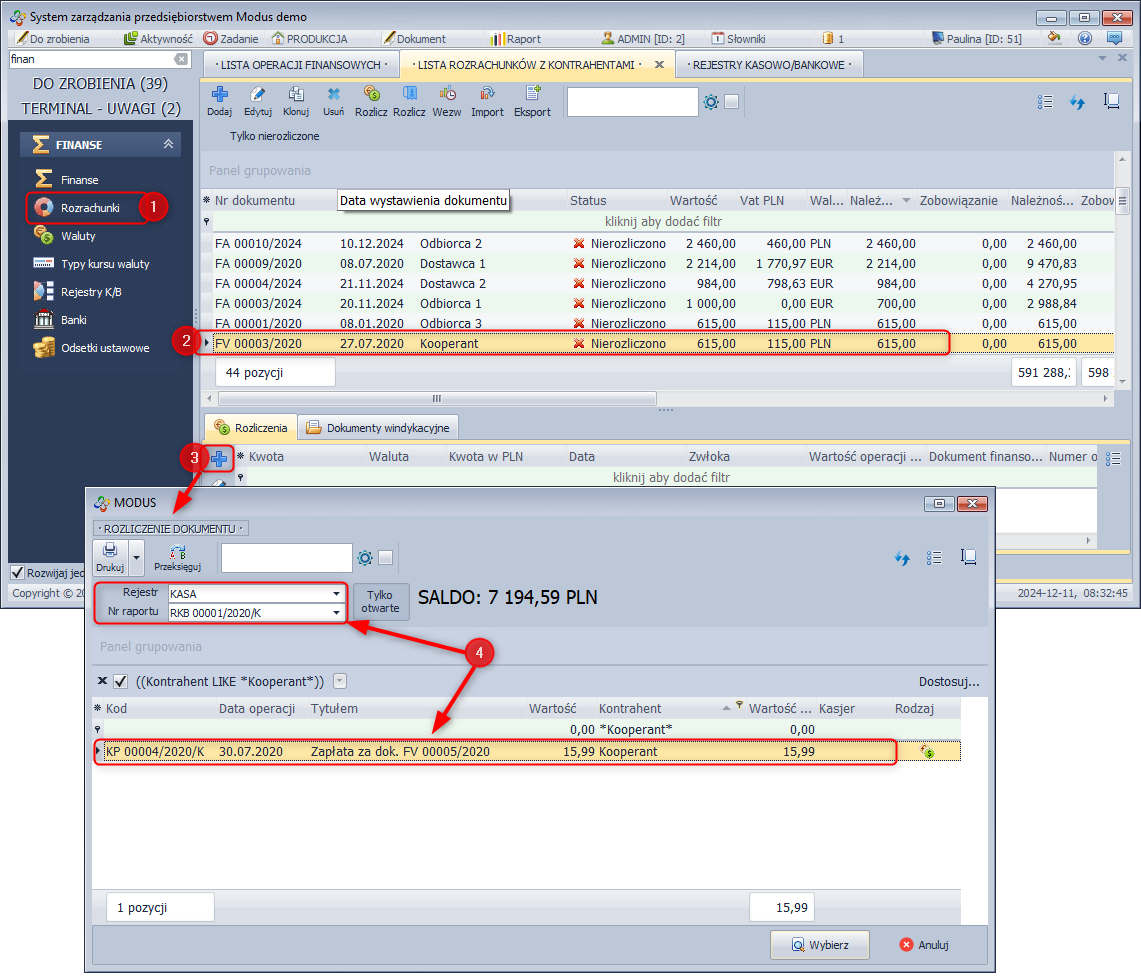Click the Import toolbar icon

click(487, 95)
